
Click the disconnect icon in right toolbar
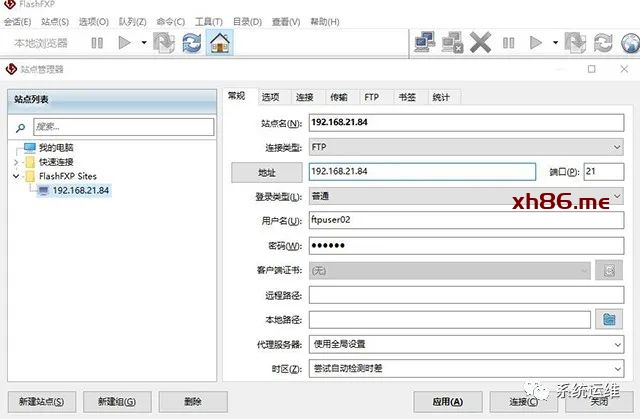pyautogui.click(x=452, y=43)
